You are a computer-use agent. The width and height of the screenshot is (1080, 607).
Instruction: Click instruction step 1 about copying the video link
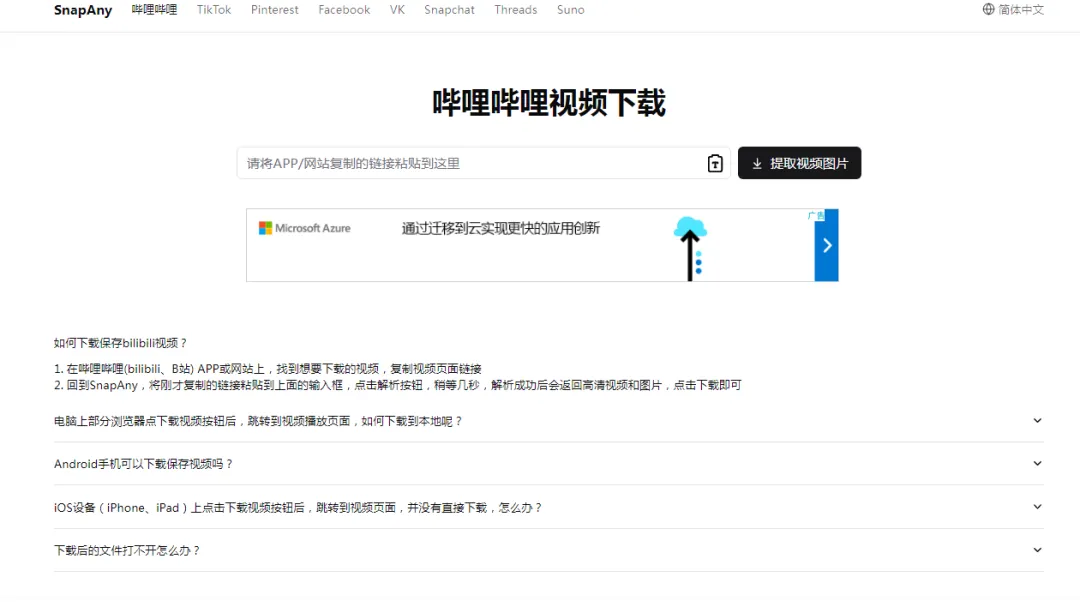click(x=268, y=369)
